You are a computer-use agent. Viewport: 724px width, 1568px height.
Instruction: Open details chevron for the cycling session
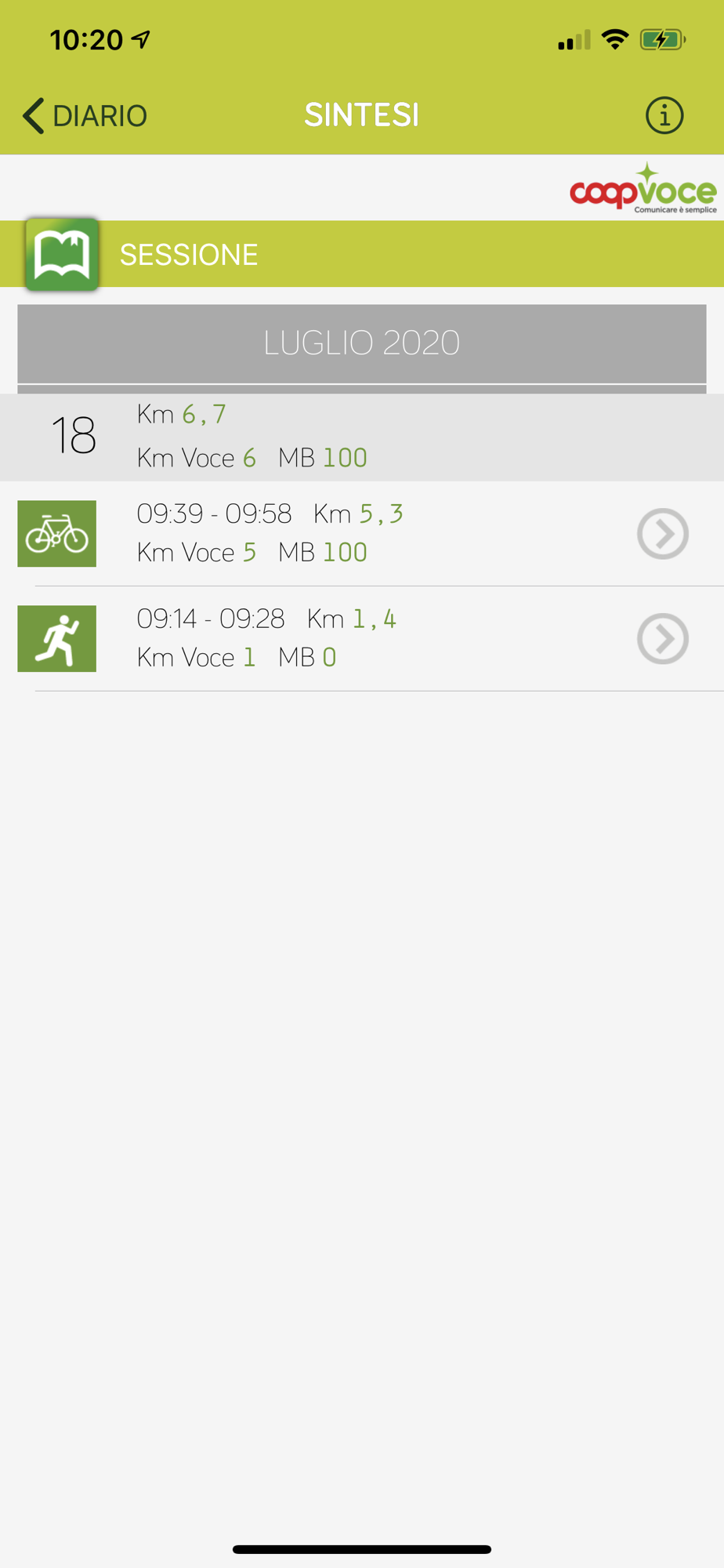point(662,534)
